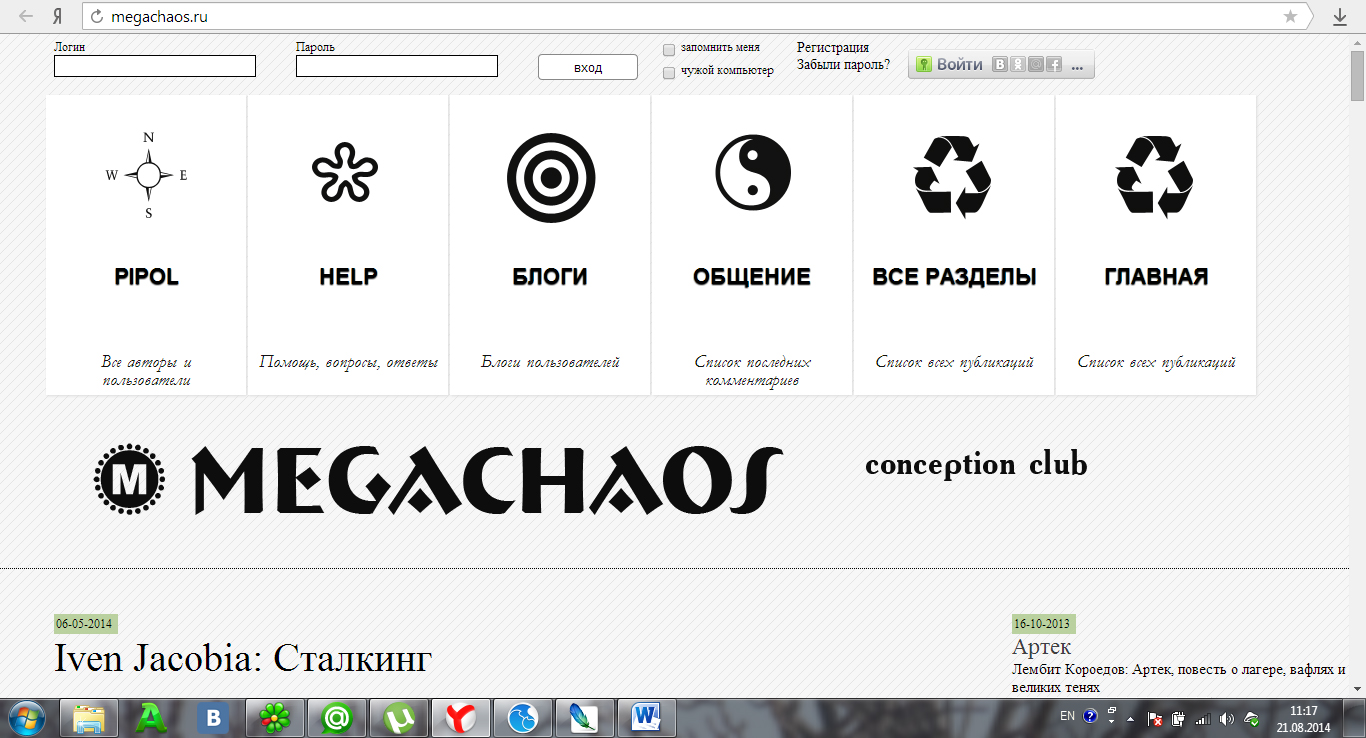This screenshot has height=738, width=1366.
Task: Open Mail.ru Agent from the taskbar
Action: point(337,717)
